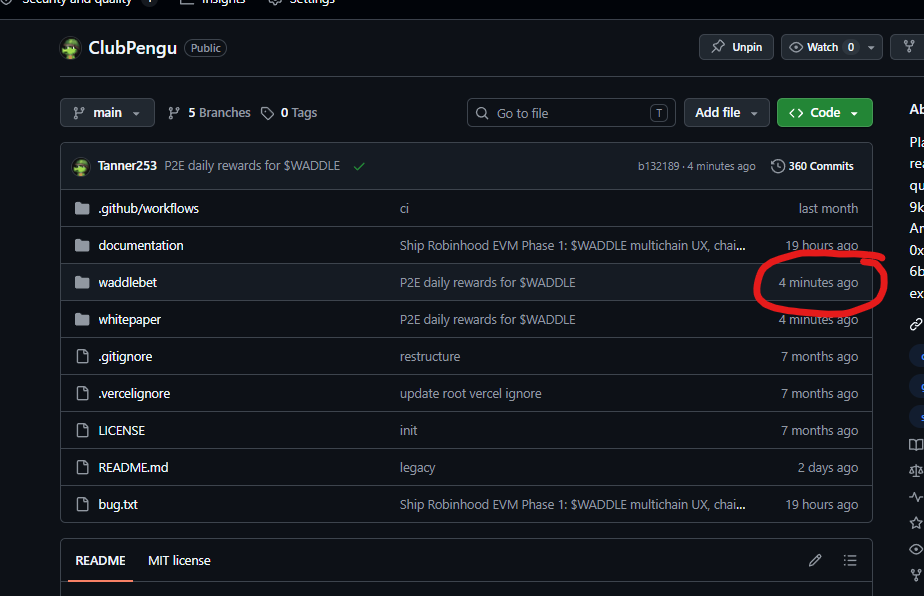
Task: Open commit hash b132189
Action: point(658,166)
